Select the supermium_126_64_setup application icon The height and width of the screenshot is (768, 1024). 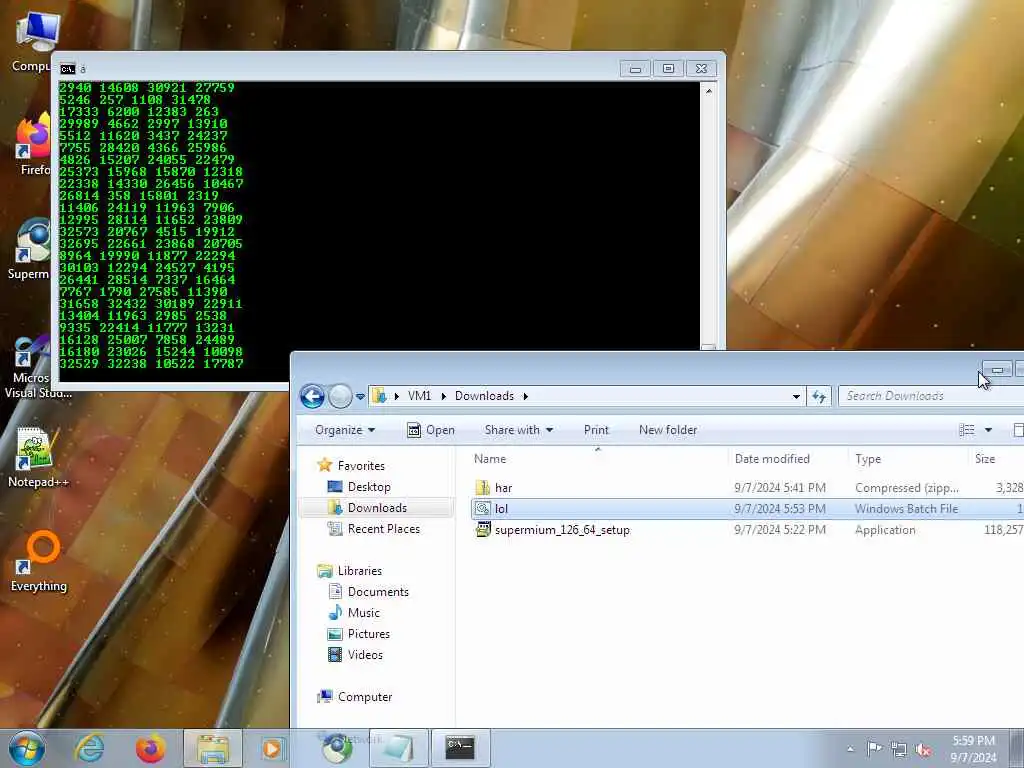(x=483, y=530)
